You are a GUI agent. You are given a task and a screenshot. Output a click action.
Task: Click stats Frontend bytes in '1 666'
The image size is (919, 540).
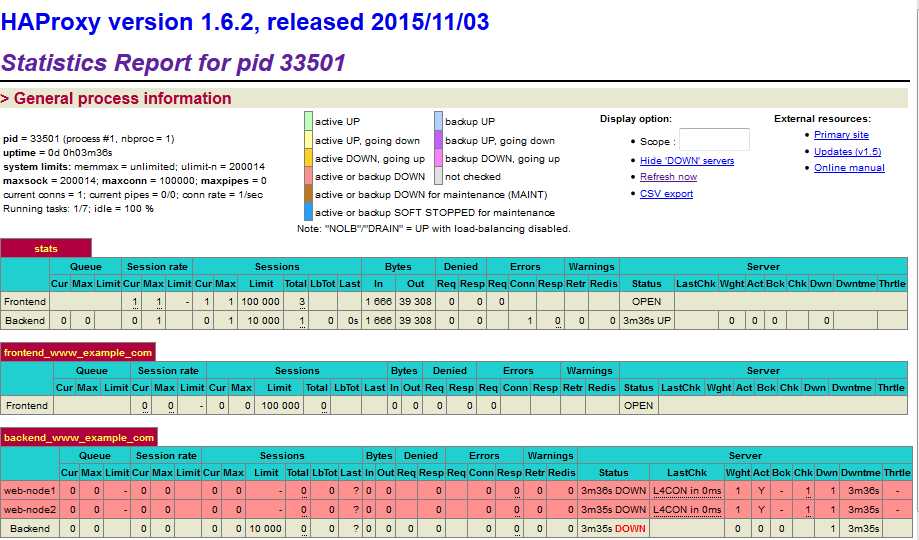(x=379, y=301)
